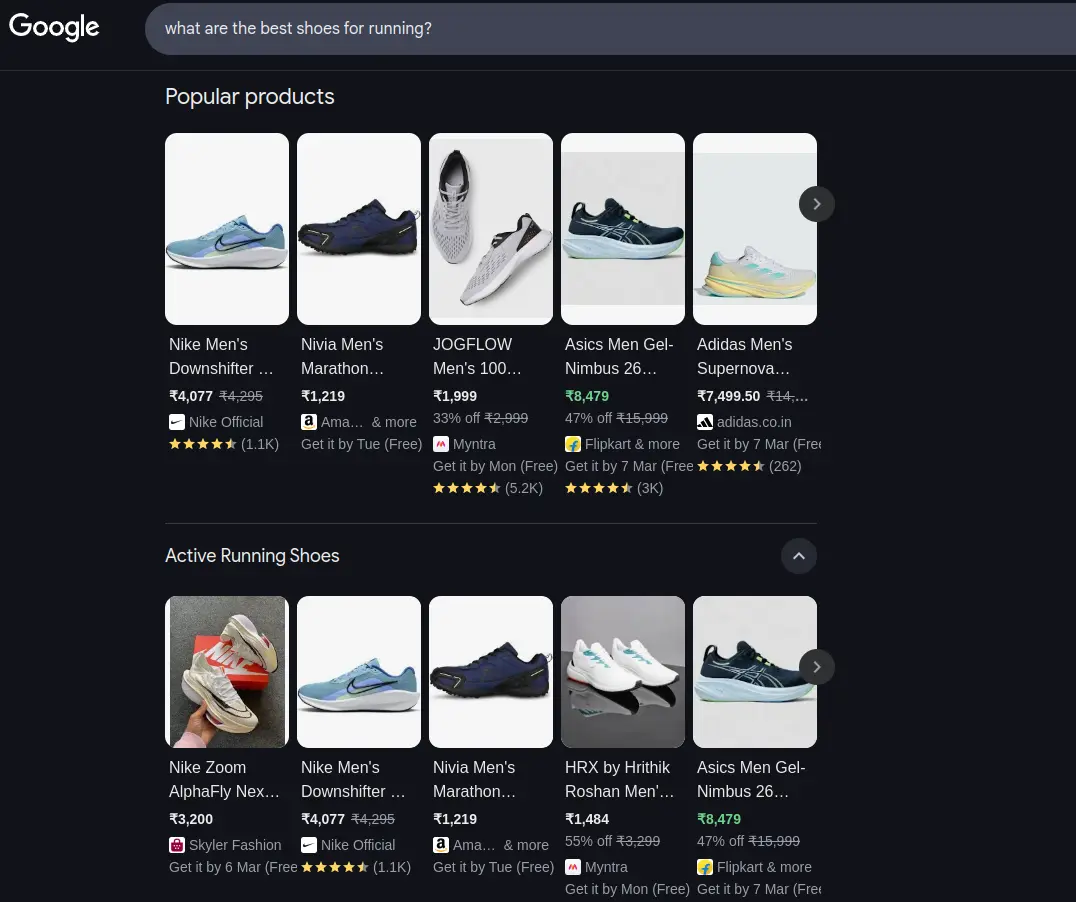
Task: Click the Myntra icon under JOGFLOW
Action: click(x=441, y=444)
